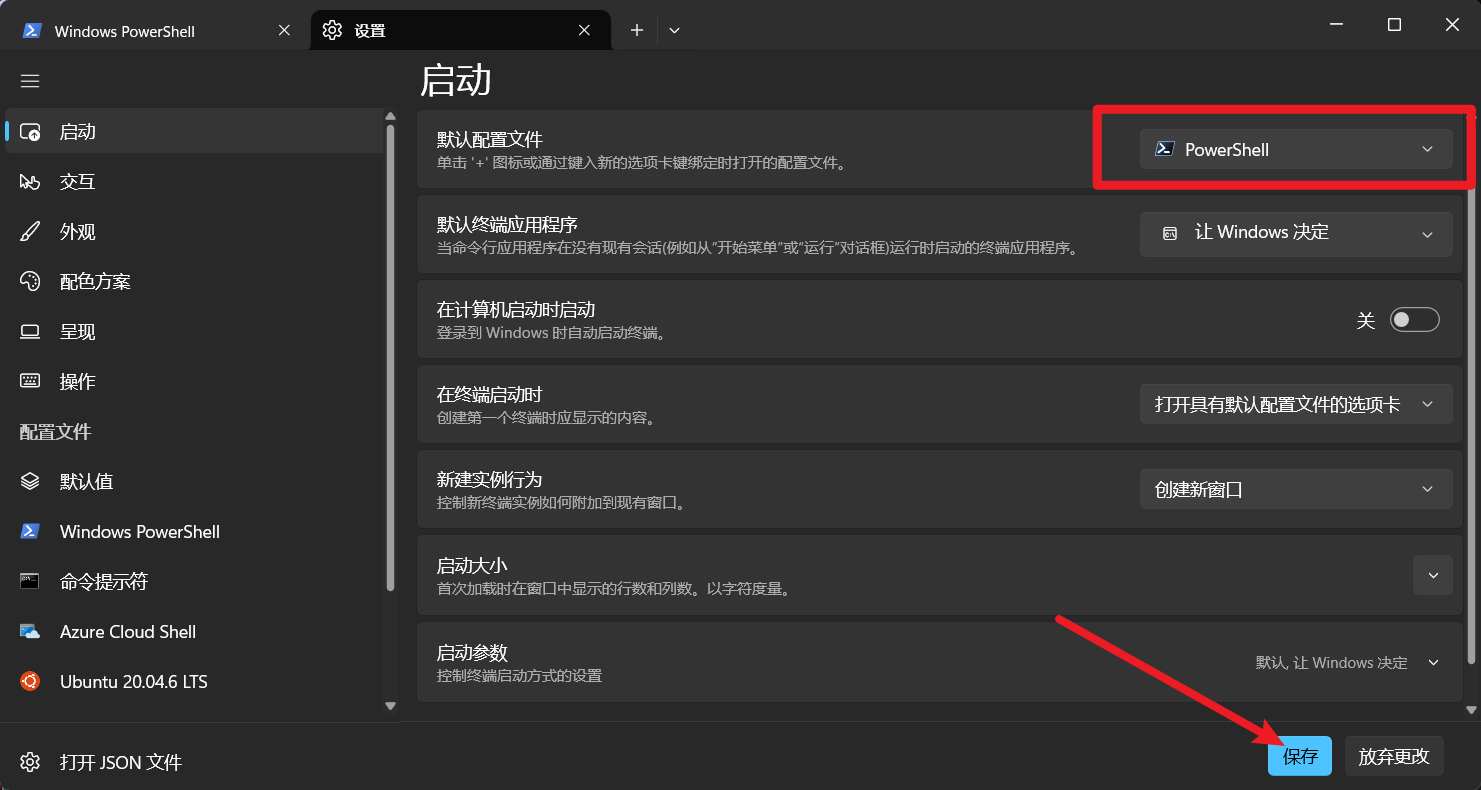
Task: Click the 默认值 layers icon
Action: [30, 482]
